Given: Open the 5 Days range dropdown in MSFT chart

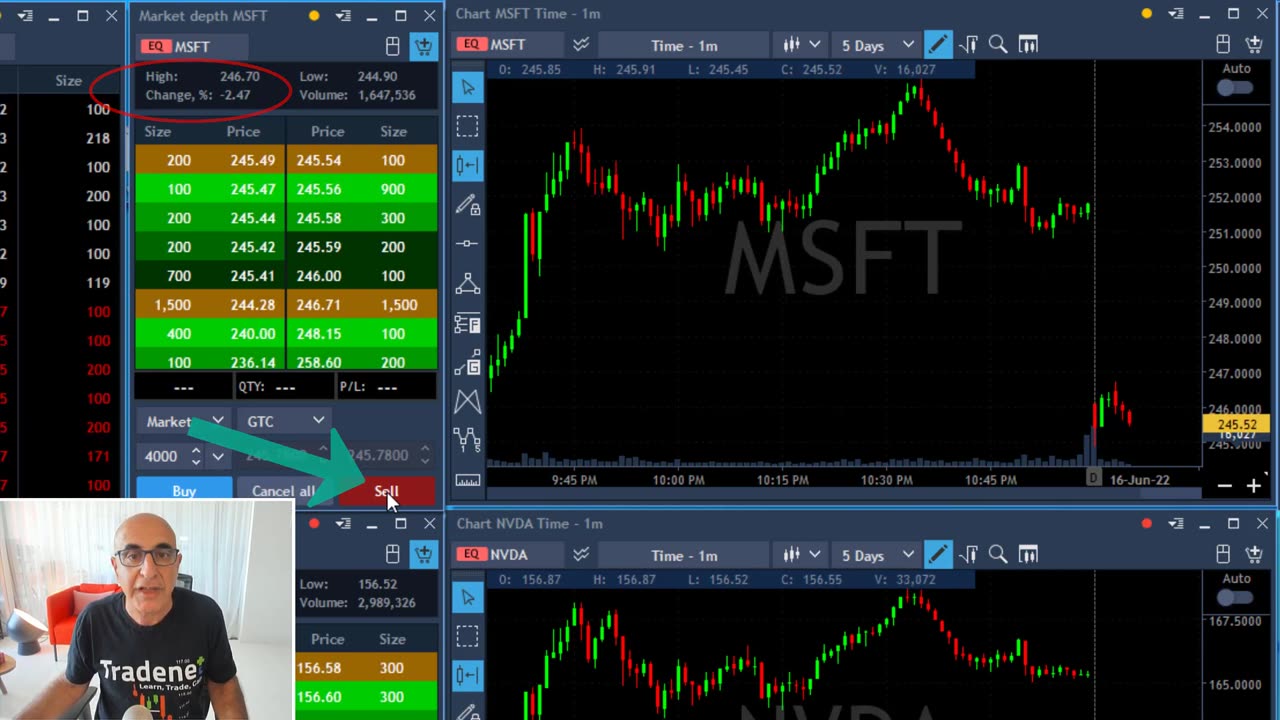Looking at the screenshot, I should (x=878, y=45).
